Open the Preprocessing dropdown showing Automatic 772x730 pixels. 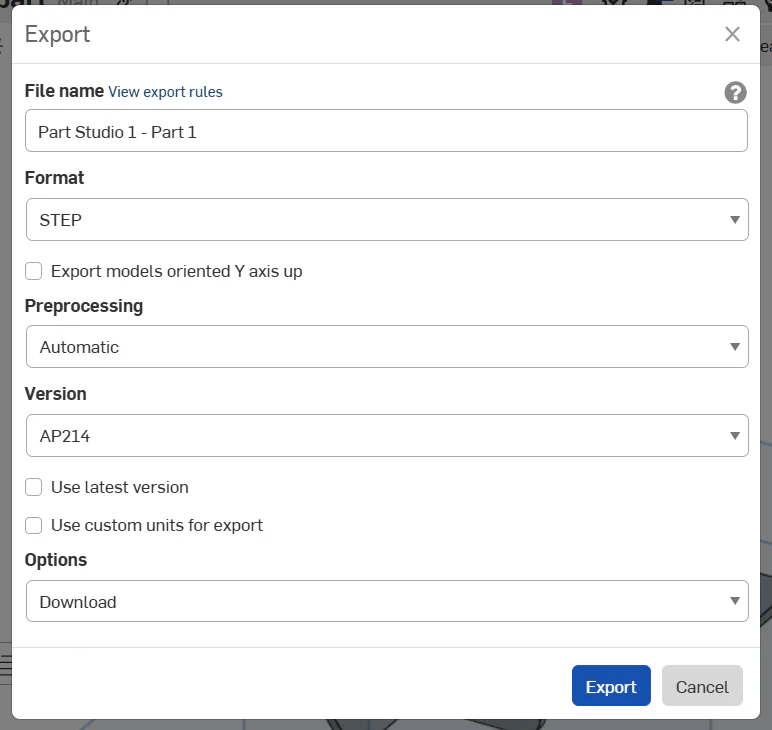point(387,347)
